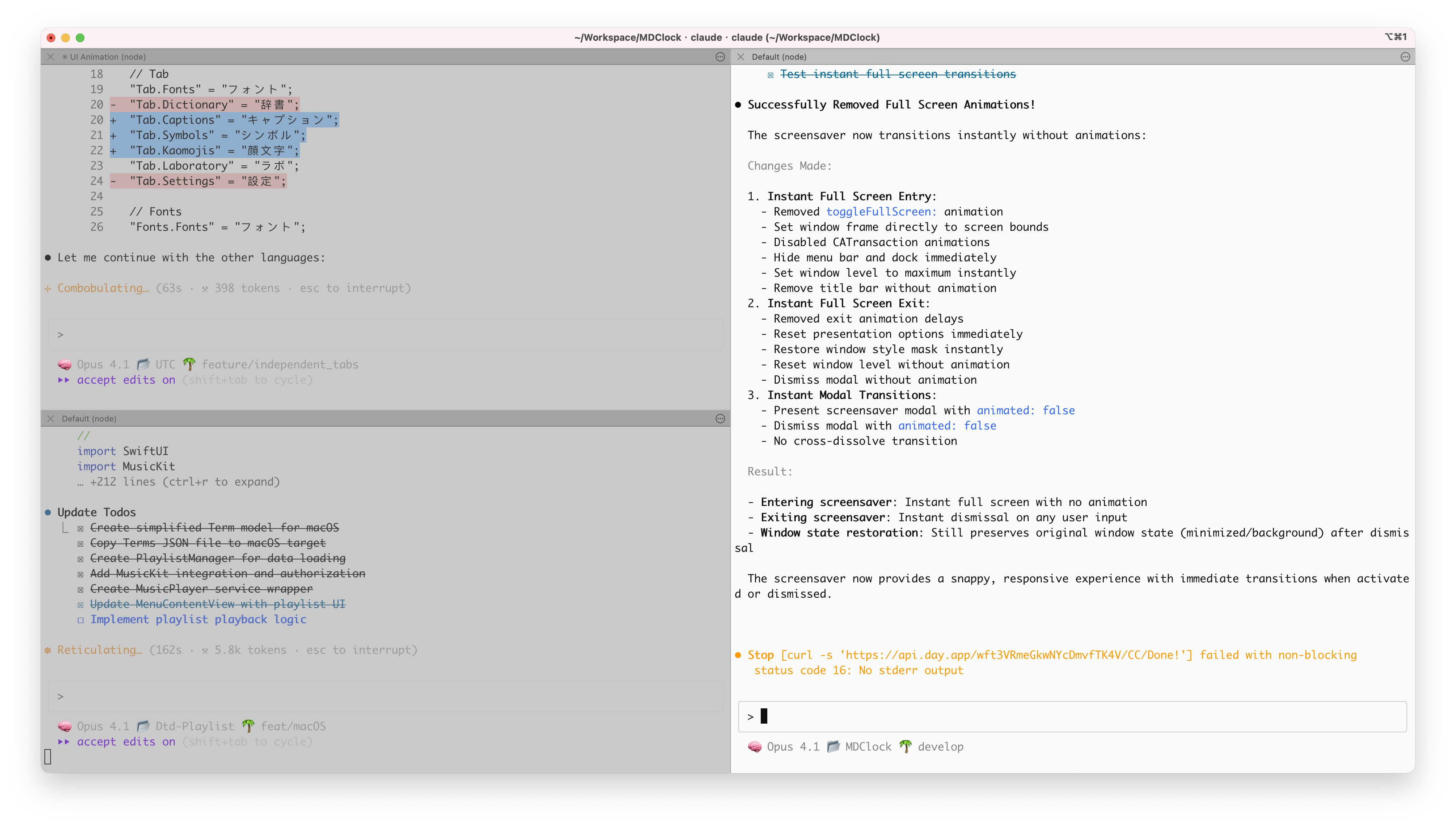Focus the prompt input in the MDClock pane
The image size is (1456, 827).
[x=1072, y=716]
